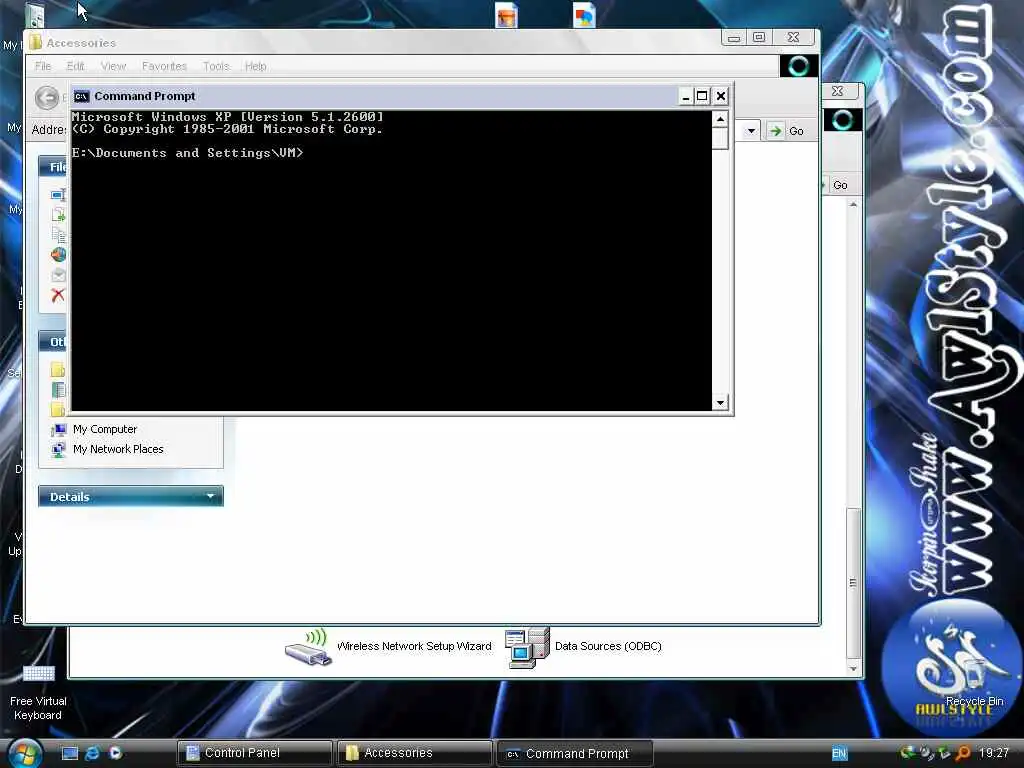1024x768 pixels.
Task: Click the Go button in the rear Control Panel window
Action: click(x=840, y=185)
